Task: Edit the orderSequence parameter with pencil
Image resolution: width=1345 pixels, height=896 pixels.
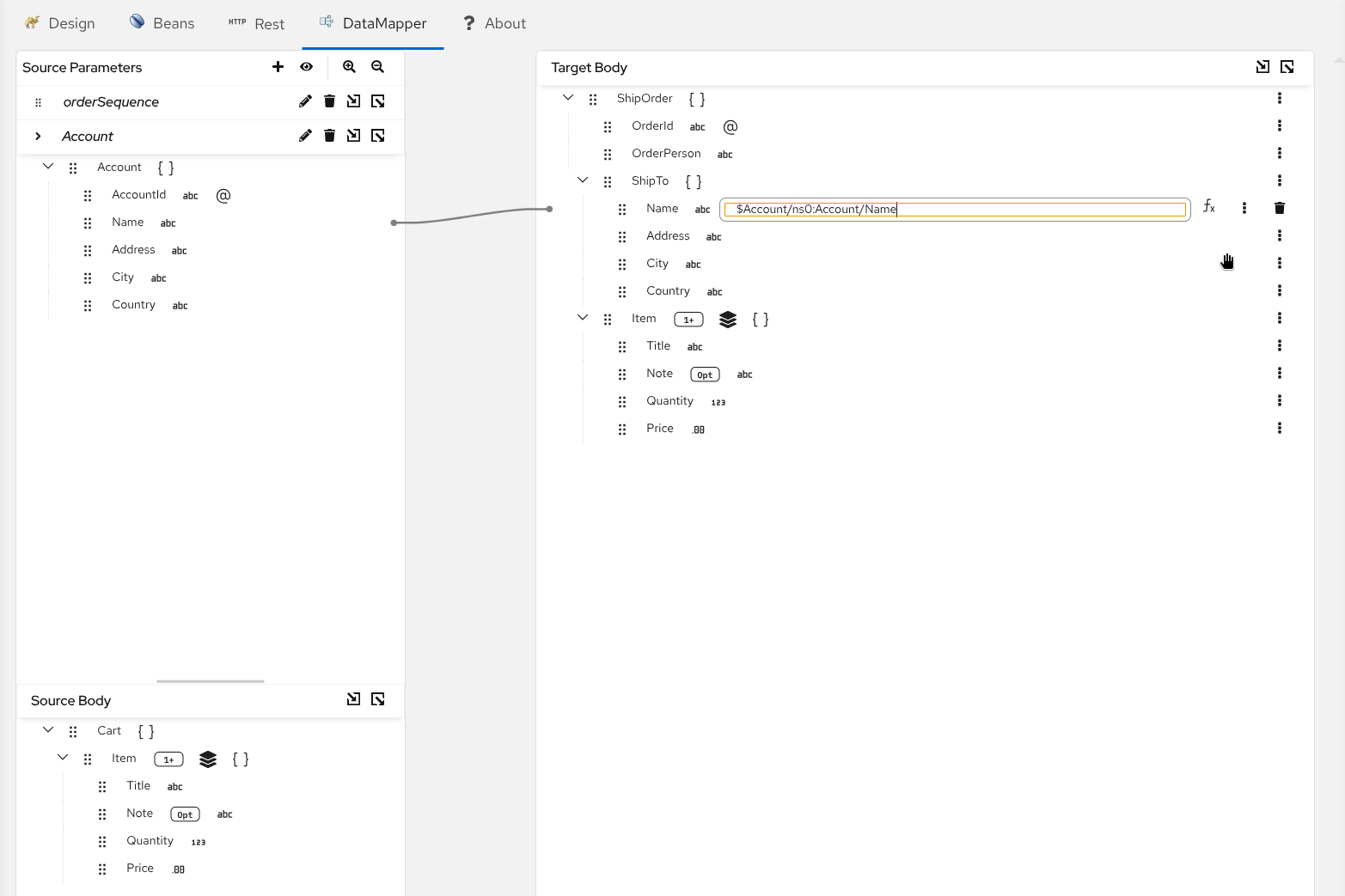Action: pyautogui.click(x=305, y=101)
